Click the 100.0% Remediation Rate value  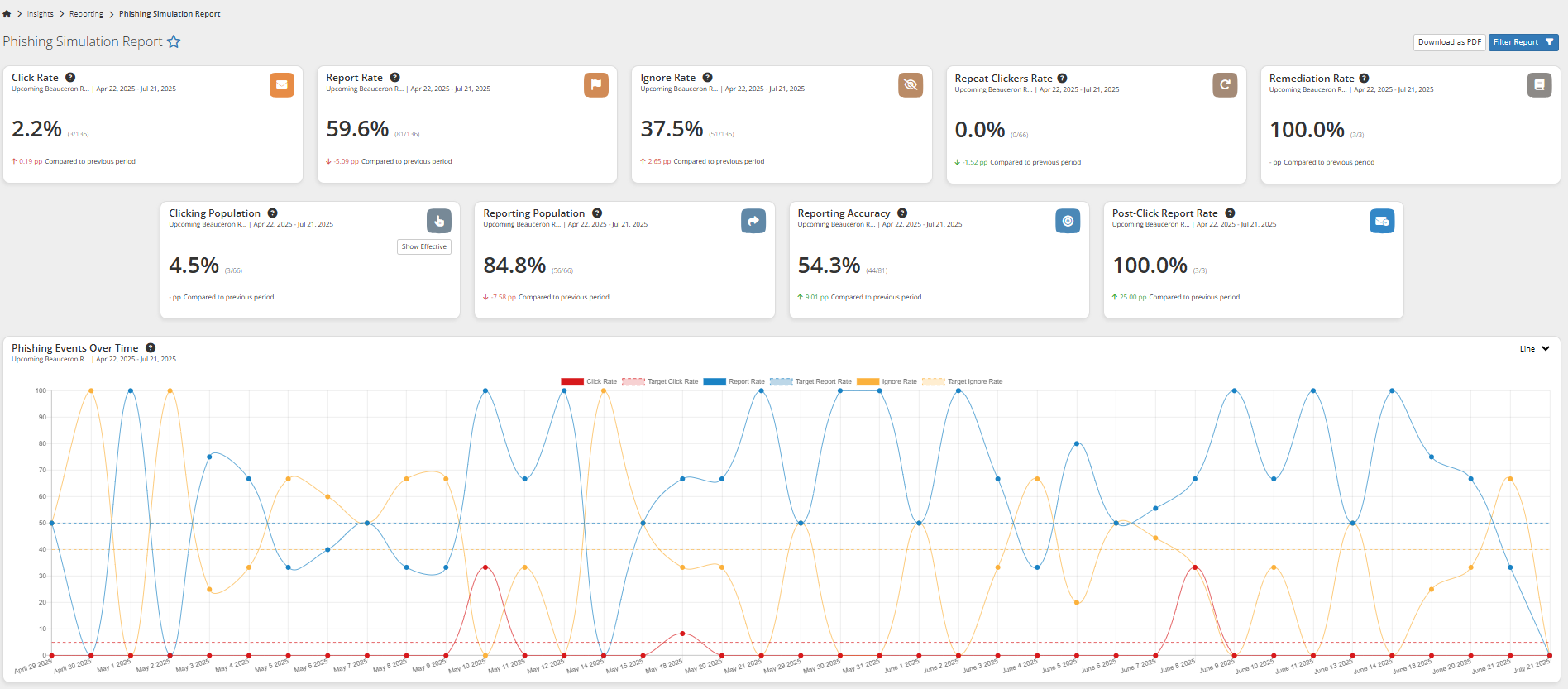click(x=1307, y=130)
